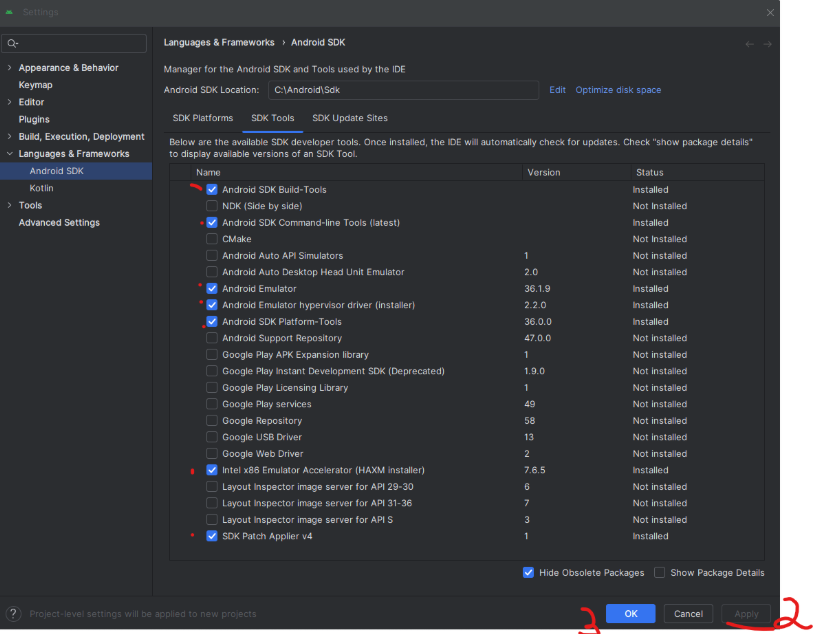The image size is (832, 634).
Task: Check the CMake package
Action: [x=212, y=239]
